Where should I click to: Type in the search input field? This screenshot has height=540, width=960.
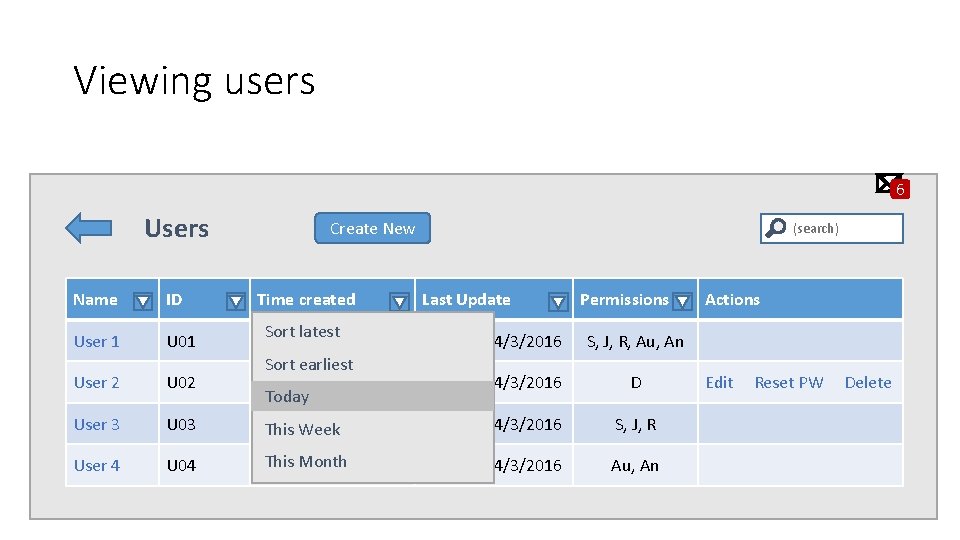pyautogui.click(x=845, y=228)
